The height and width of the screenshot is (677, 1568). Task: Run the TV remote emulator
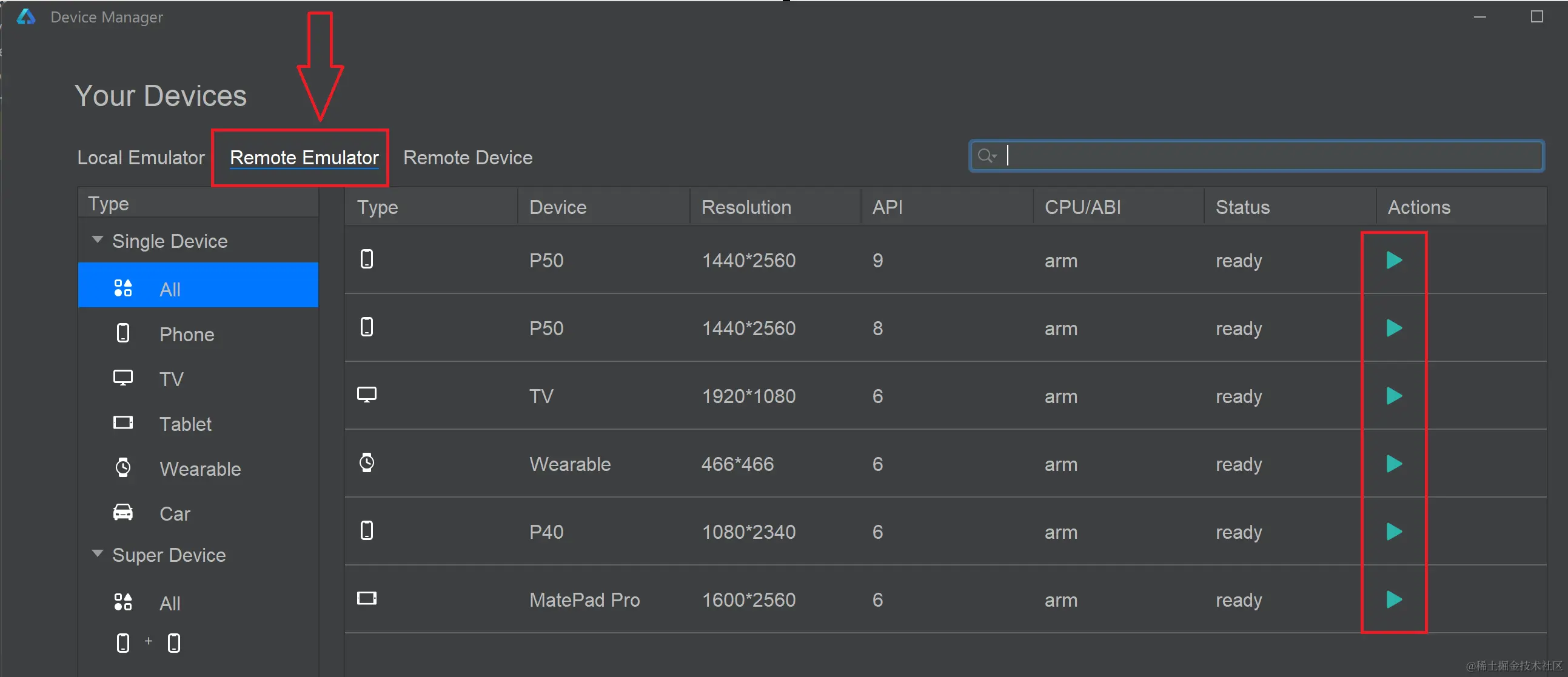(1393, 396)
